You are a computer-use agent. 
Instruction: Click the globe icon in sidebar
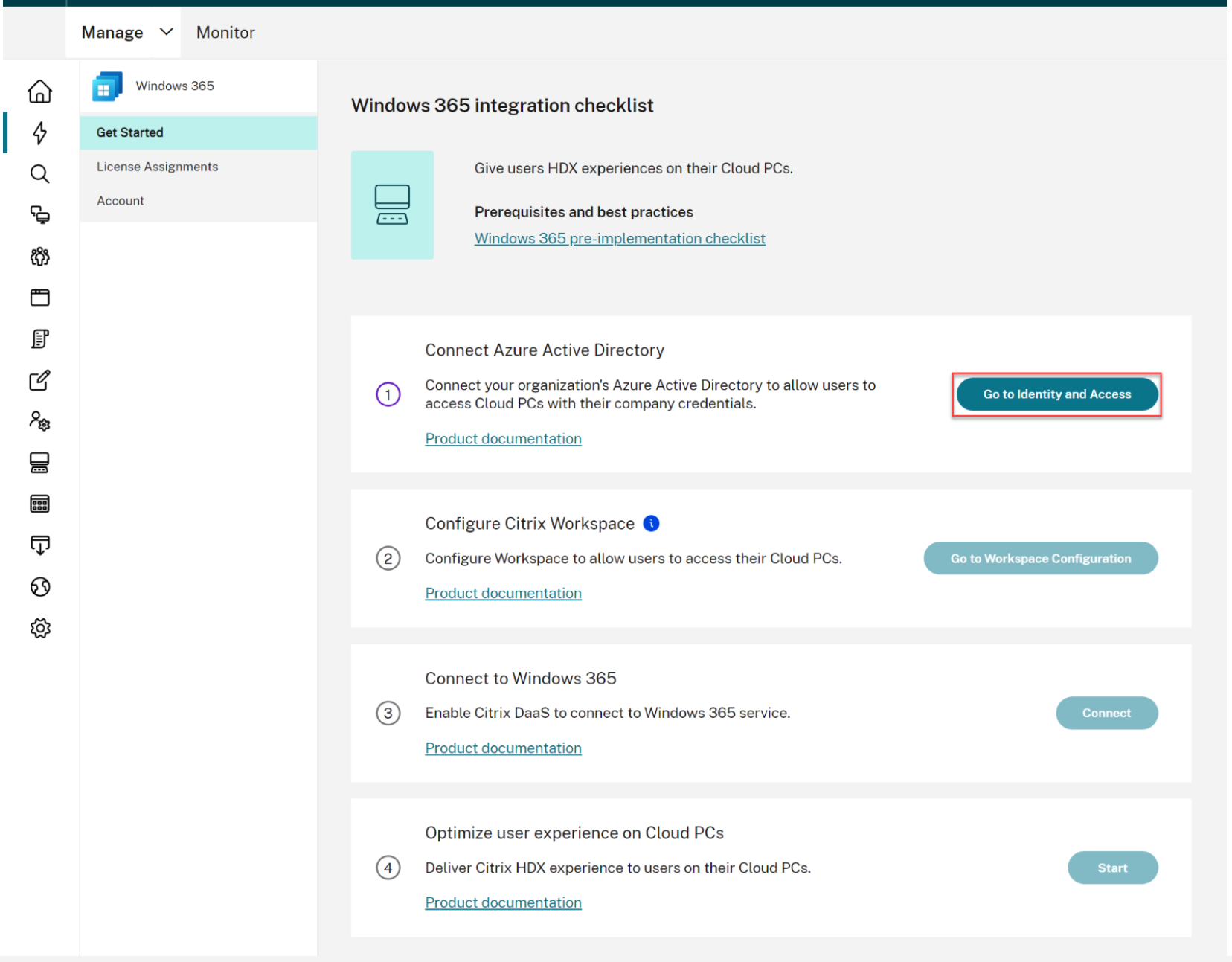(x=40, y=587)
